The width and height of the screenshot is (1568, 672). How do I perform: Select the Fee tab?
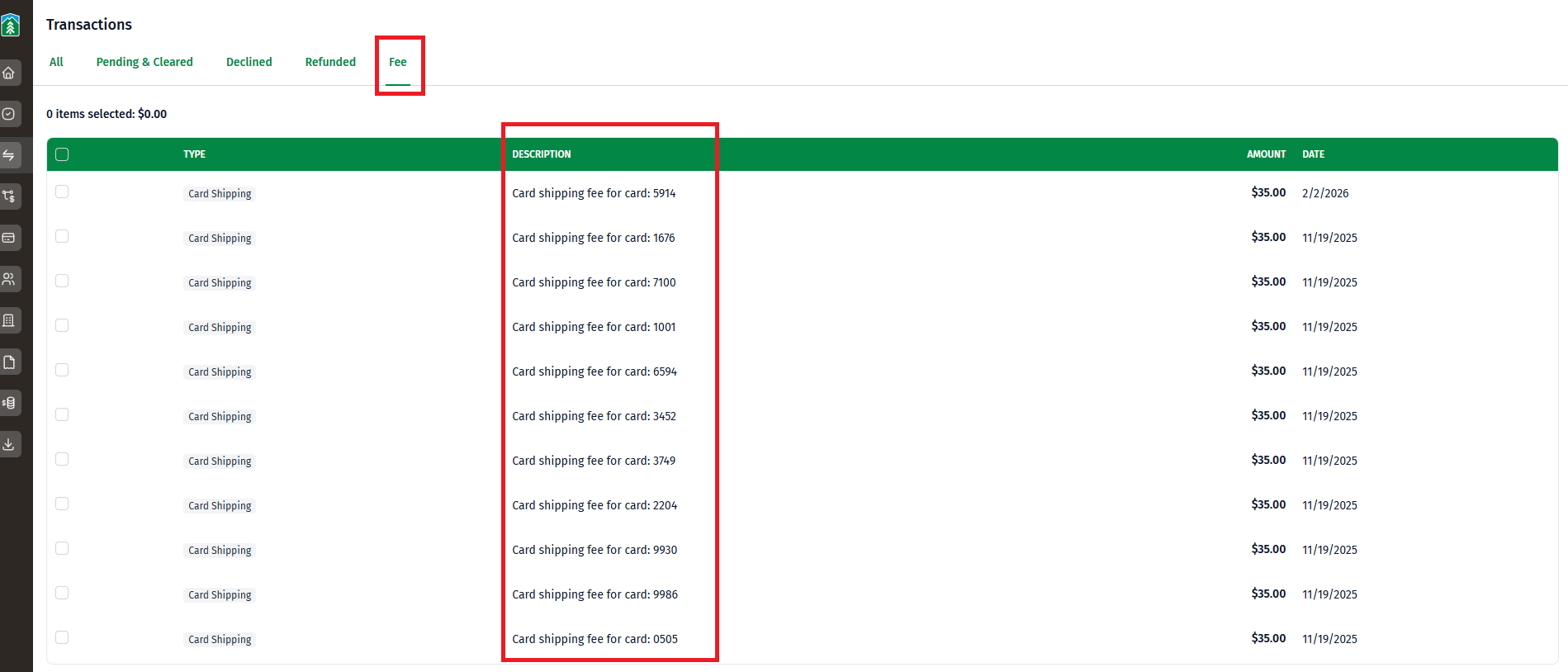398,62
